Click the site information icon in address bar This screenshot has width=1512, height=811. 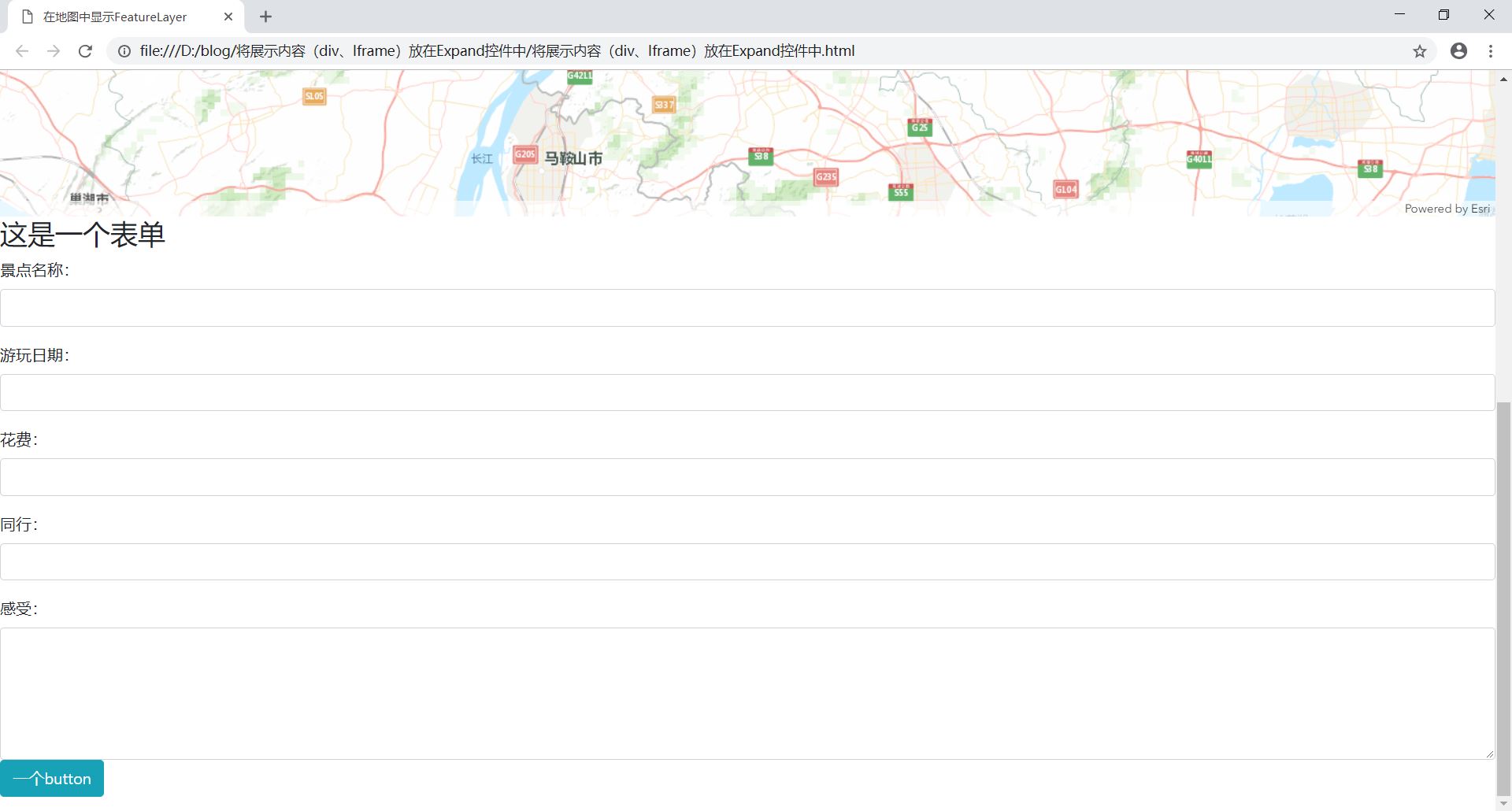click(x=124, y=51)
